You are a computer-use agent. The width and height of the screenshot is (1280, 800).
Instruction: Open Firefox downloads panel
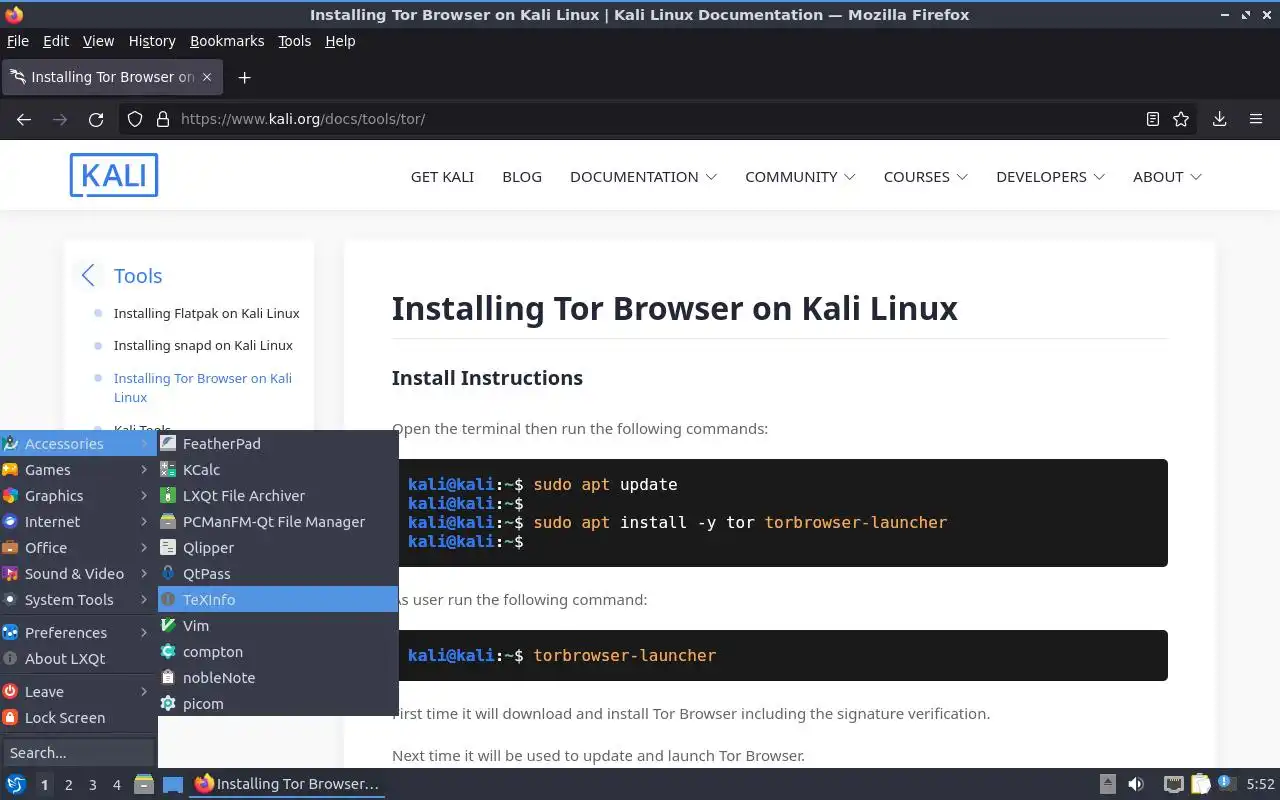click(1219, 119)
